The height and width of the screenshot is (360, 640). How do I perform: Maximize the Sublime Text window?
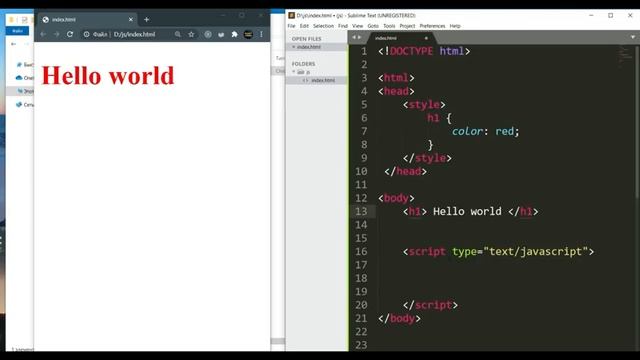coord(610,16)
